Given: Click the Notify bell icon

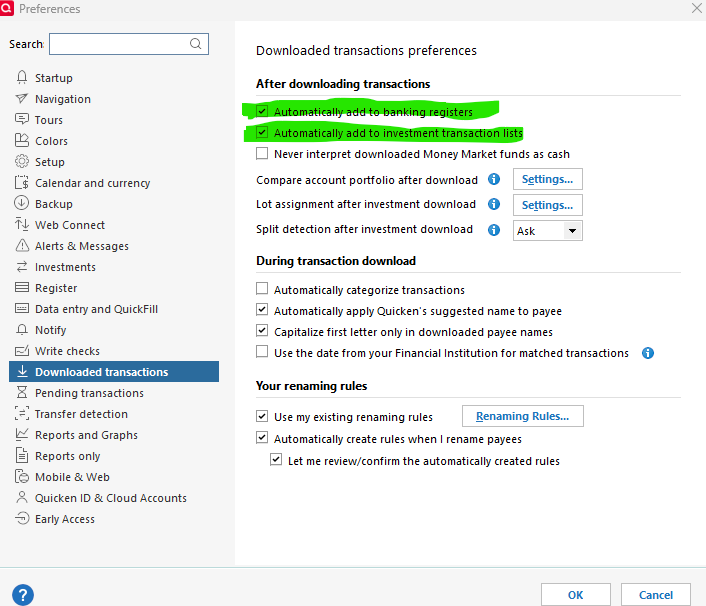Looking at the screenshot, I should point(22,330).
